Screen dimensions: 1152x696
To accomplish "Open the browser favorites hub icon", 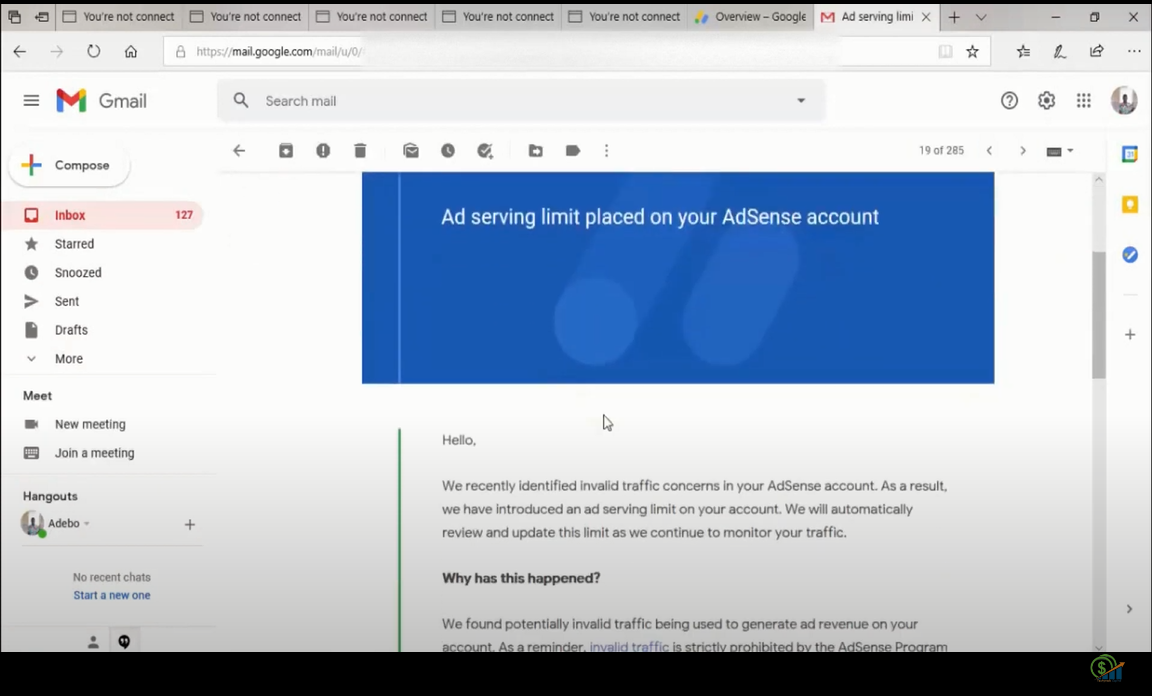I will pyautogui.click(x=1023, y=51).
